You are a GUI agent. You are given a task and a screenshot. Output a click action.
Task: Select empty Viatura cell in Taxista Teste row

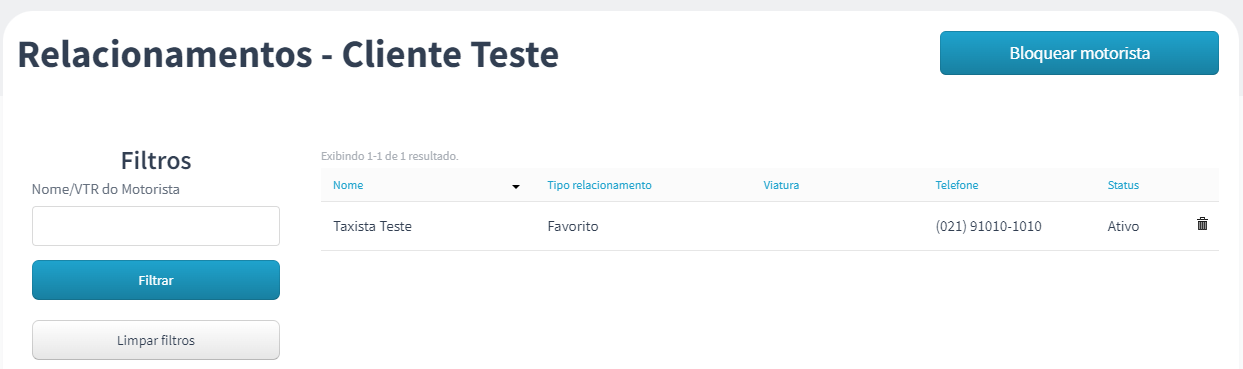pyautogui.click(x=838, y=226)
